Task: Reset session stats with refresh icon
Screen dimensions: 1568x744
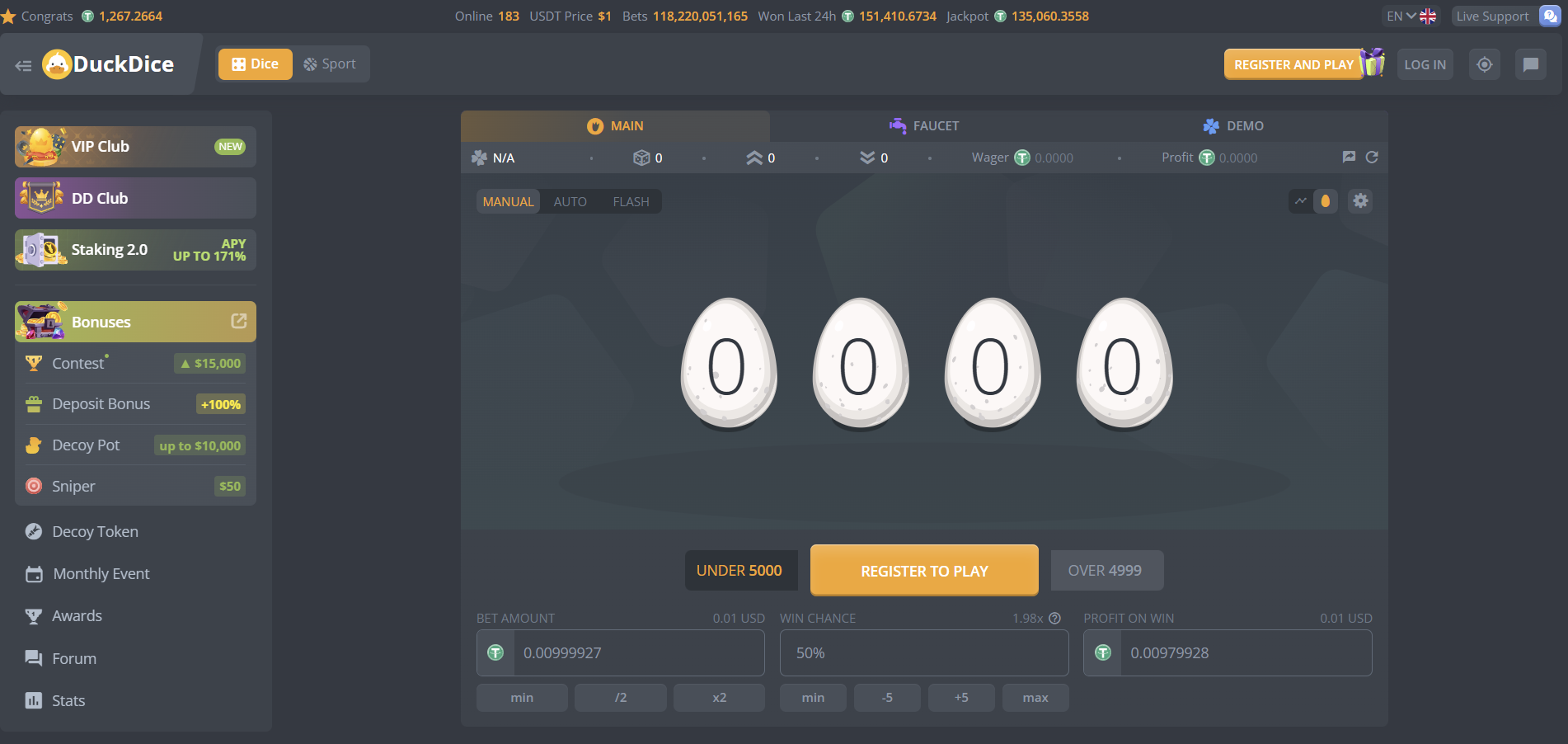Action: coord(1372,157)
